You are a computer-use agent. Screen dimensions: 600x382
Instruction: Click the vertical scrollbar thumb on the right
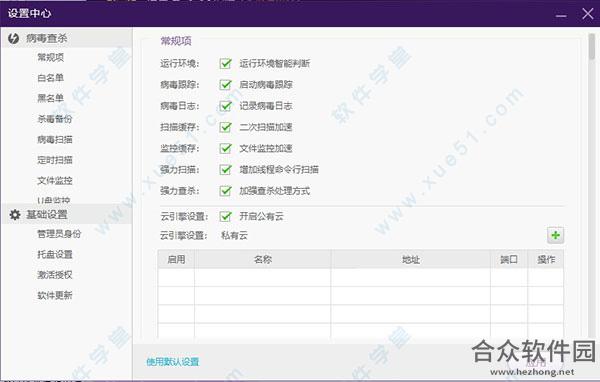(592, 47)
